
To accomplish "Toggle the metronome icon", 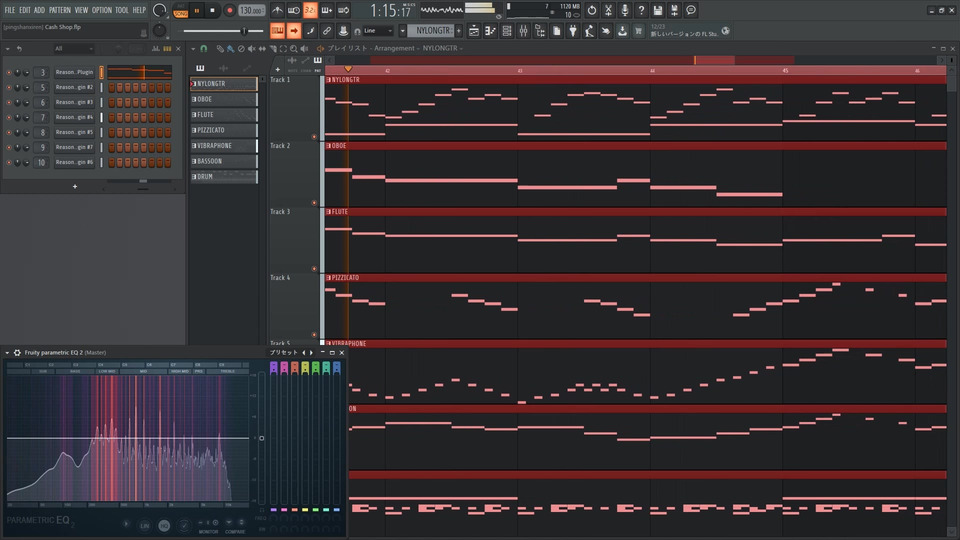I will tap(277, 10).
